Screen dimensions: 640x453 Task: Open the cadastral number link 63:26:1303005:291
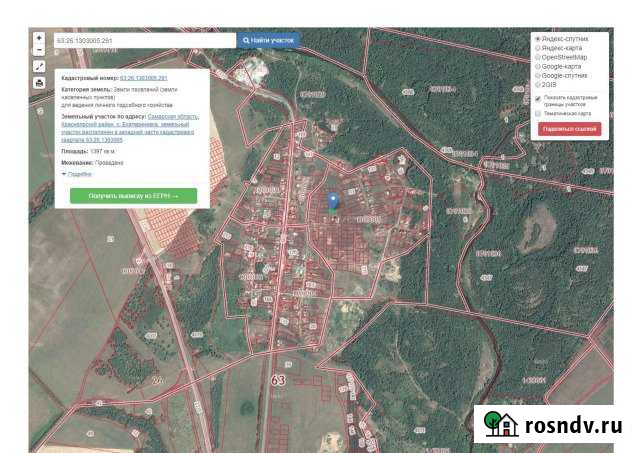click(x=144, y=77)
